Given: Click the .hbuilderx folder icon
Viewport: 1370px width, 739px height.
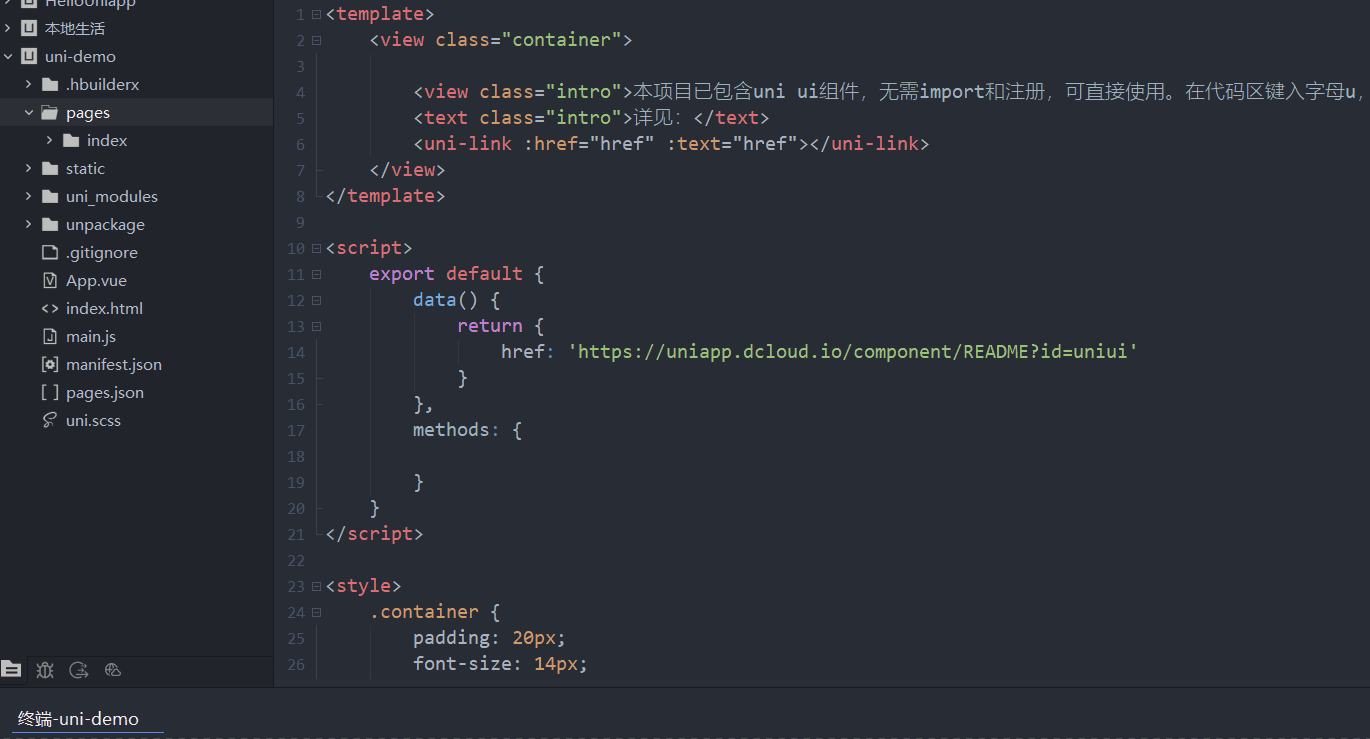Looking at the screenshot, I should click(x=50, y=84).
